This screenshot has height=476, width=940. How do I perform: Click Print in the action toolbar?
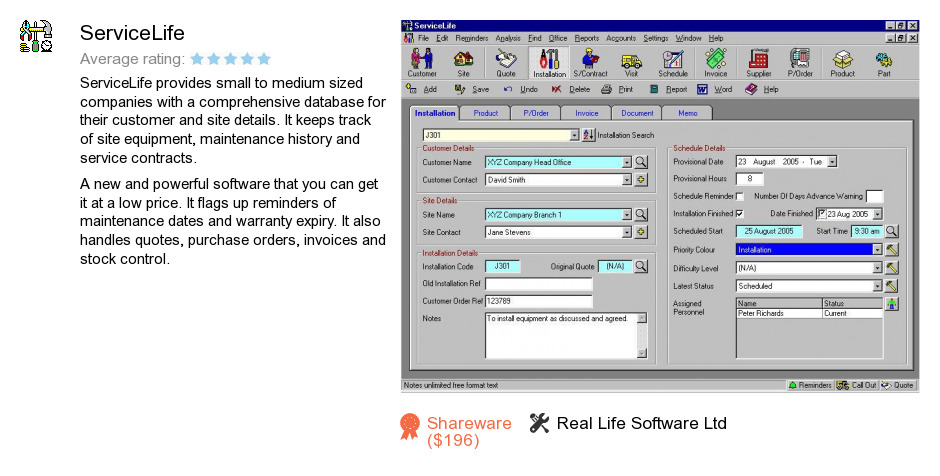(617, 89)
